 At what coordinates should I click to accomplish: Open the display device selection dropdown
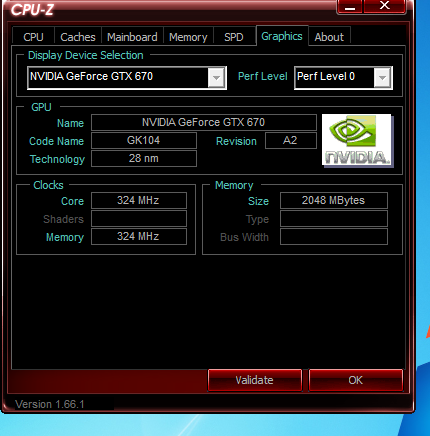tap(127, 78)
